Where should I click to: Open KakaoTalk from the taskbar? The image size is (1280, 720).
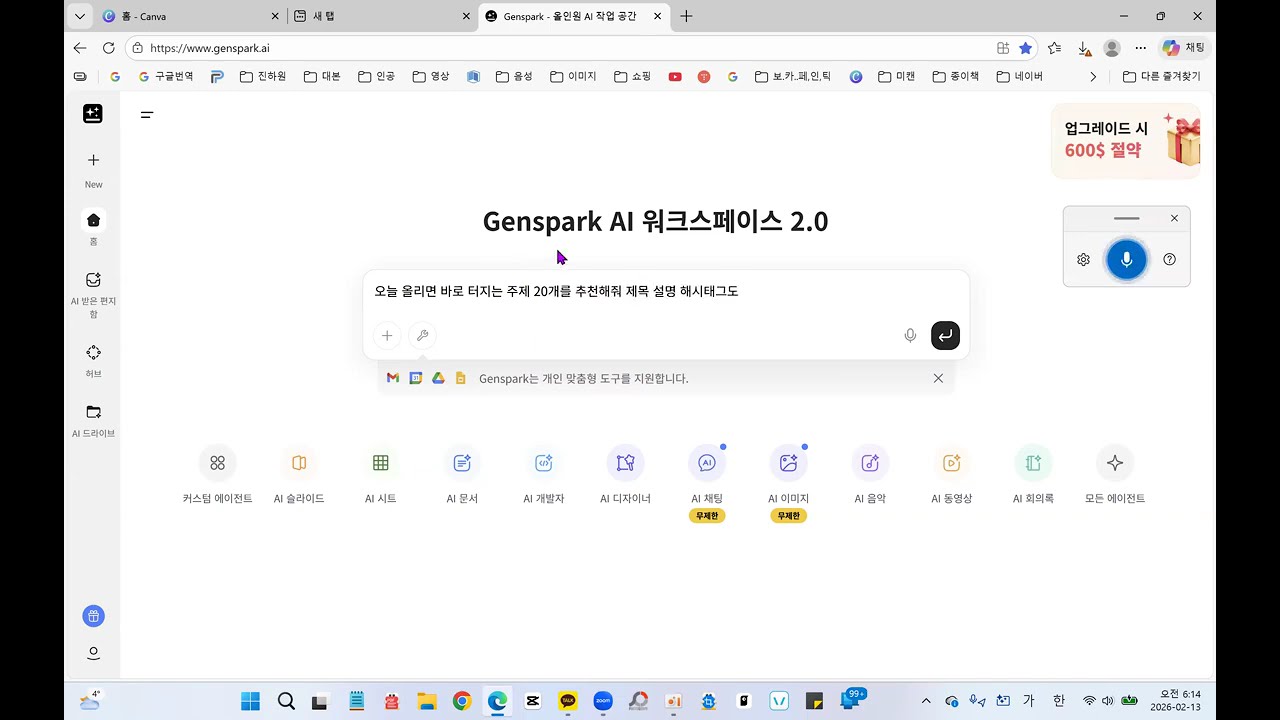[x=568, y=701]
